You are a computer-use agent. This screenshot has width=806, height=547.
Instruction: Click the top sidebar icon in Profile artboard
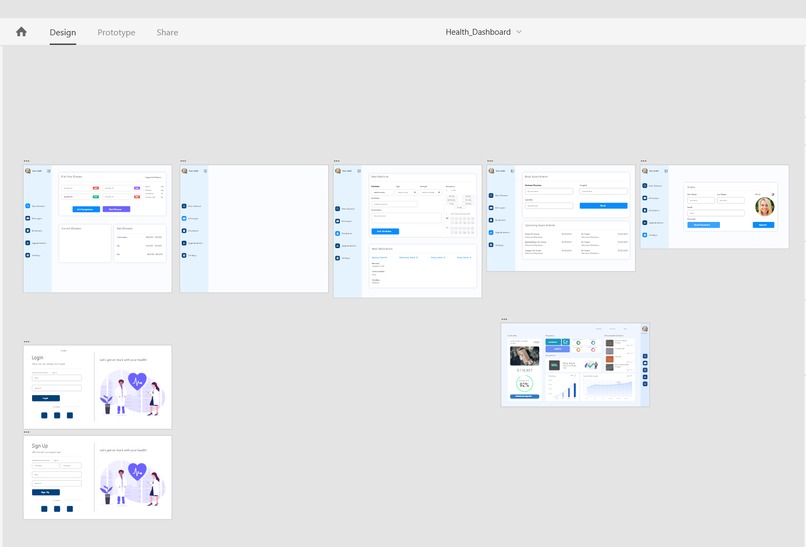tap(645, 186)
